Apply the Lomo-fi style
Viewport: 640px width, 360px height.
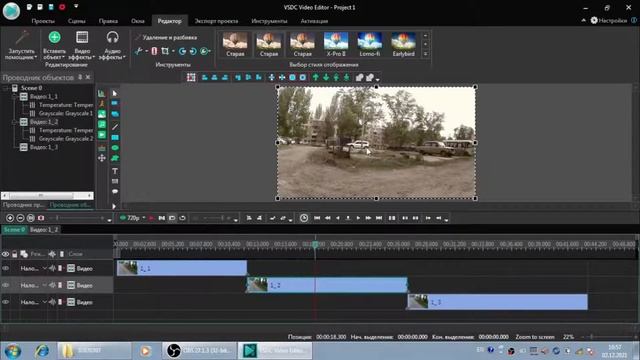click(x=369, y=44)
